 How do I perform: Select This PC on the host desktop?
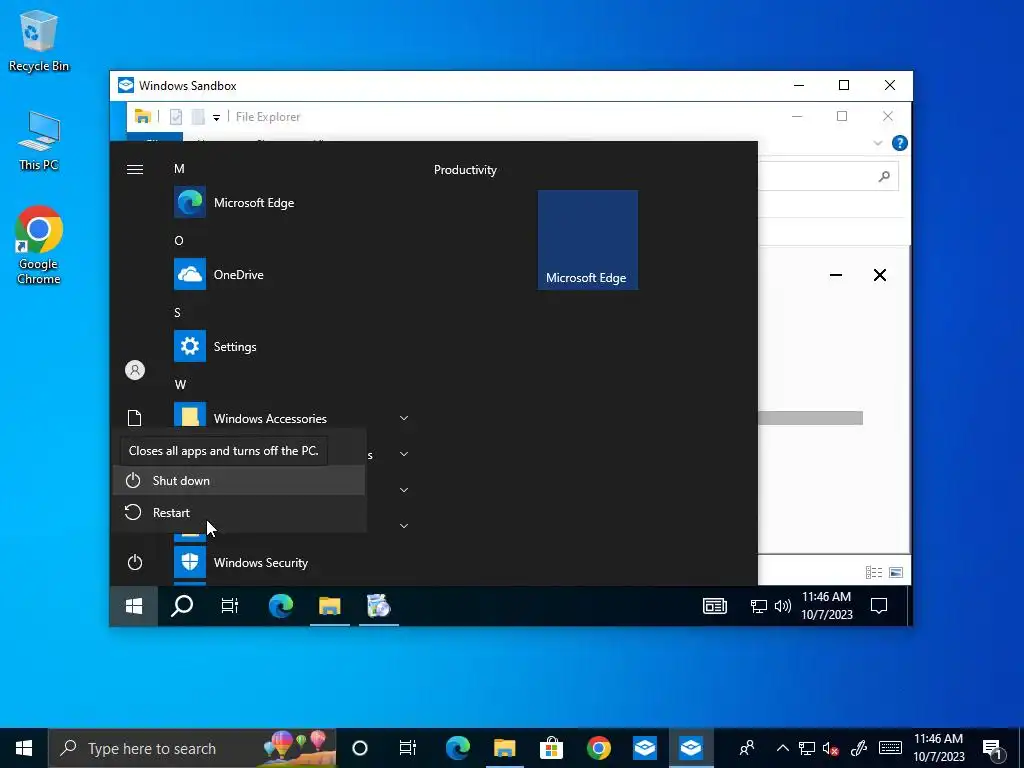click(x=39, y=141)
